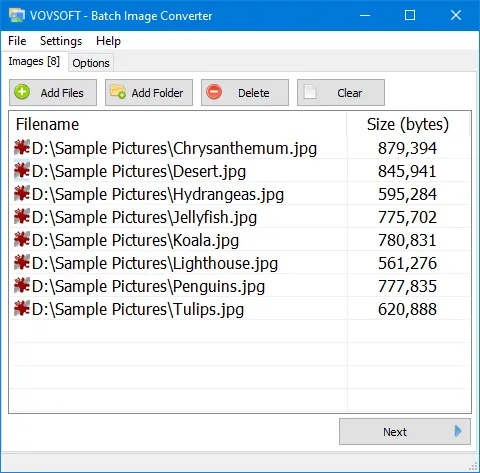The width and height of the screenshot is (480, 473).
Task: Click the blank page Clear icon
Action: [310, 92]
